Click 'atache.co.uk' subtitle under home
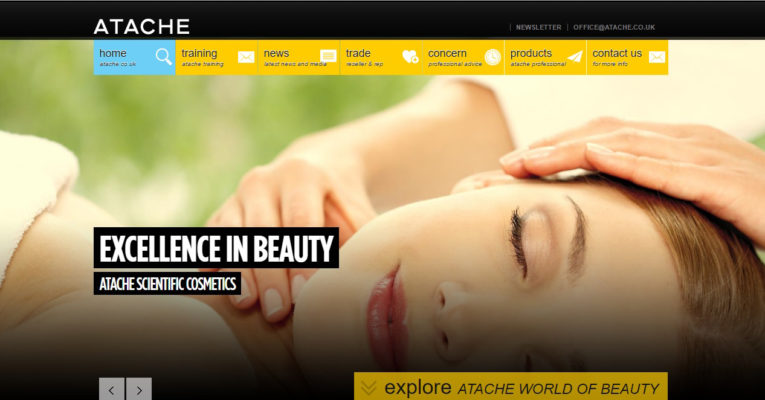The height and width of the screenshot is (400, 765). tap(118, 64)
